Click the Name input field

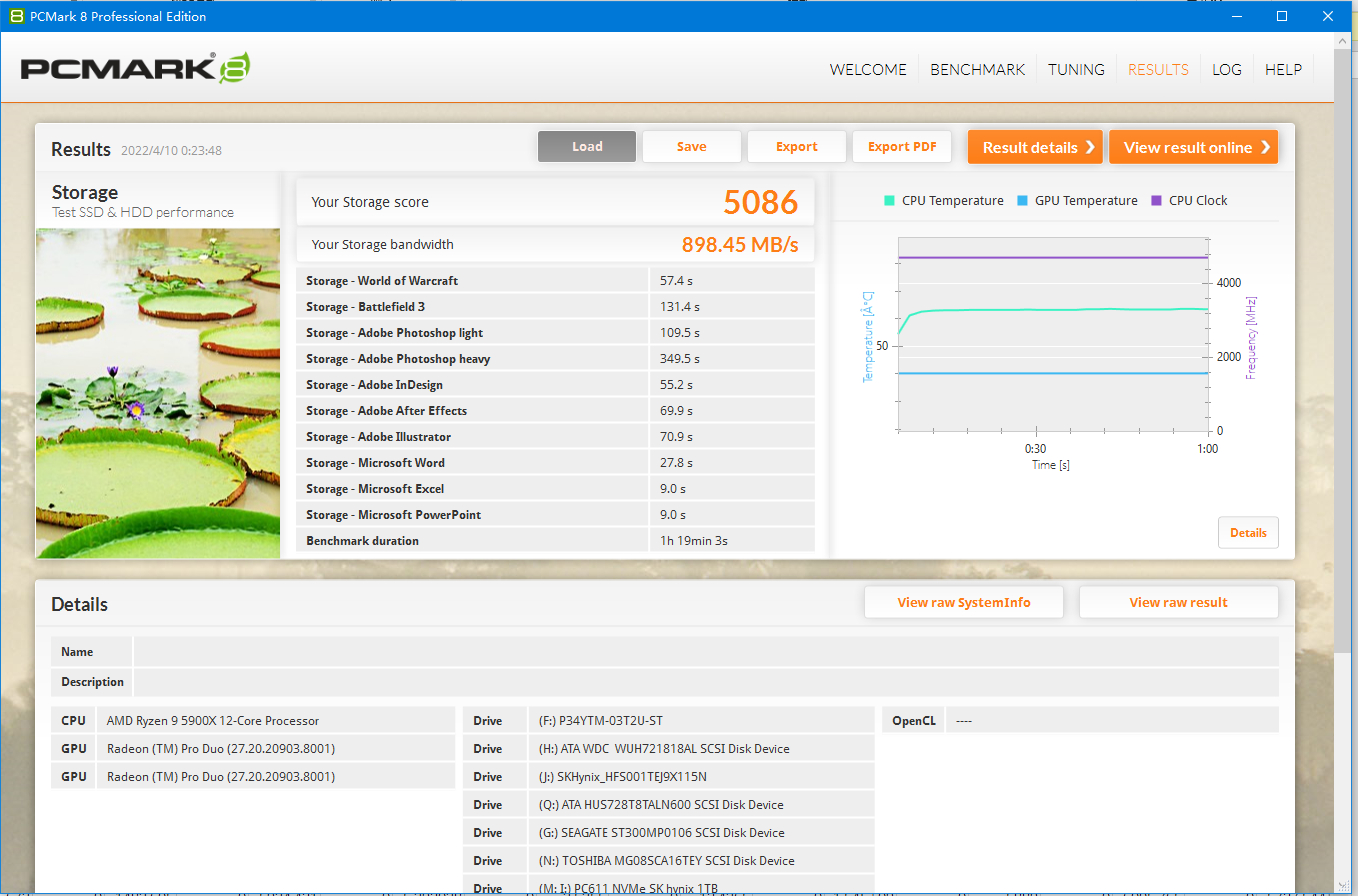[x=706, y=652]
